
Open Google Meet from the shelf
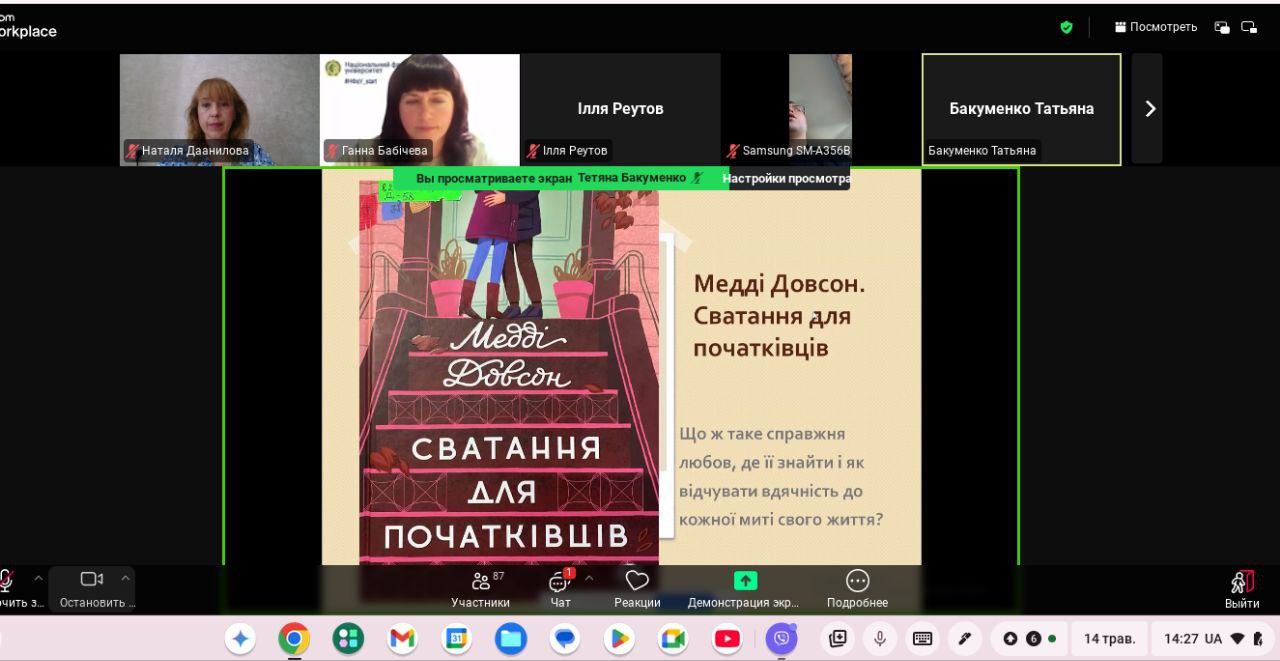tap(673, 638)
